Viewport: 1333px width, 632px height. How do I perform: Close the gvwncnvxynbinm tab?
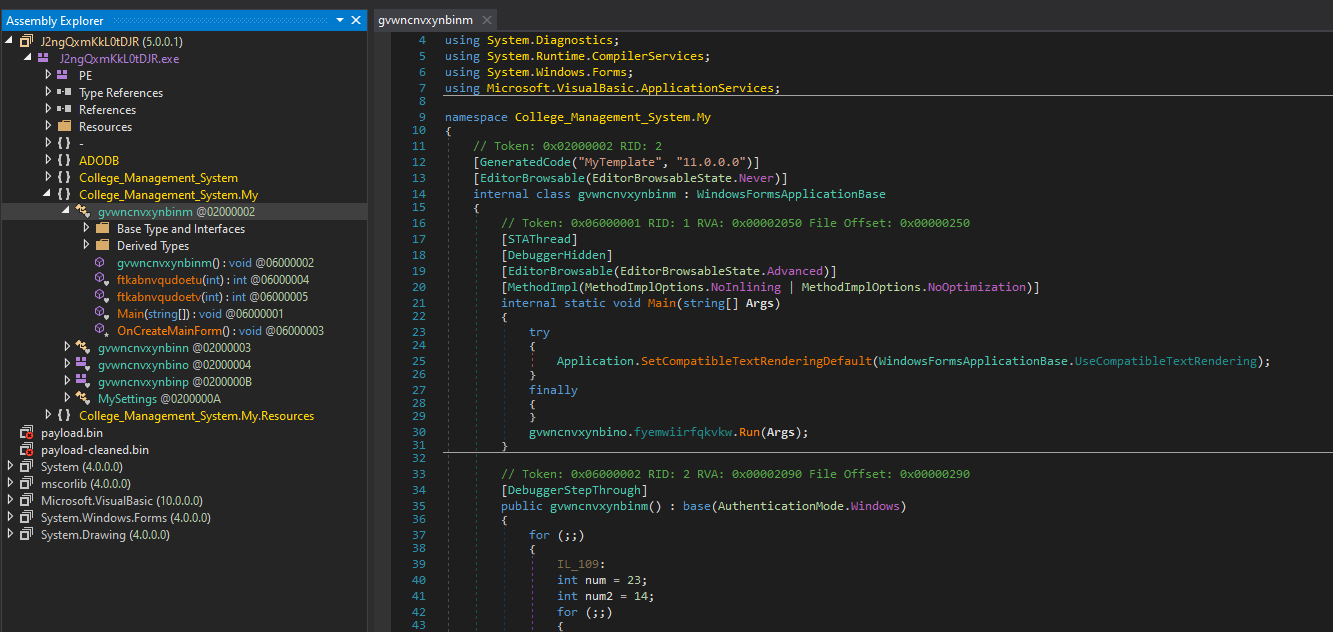[x=487, y=20]
